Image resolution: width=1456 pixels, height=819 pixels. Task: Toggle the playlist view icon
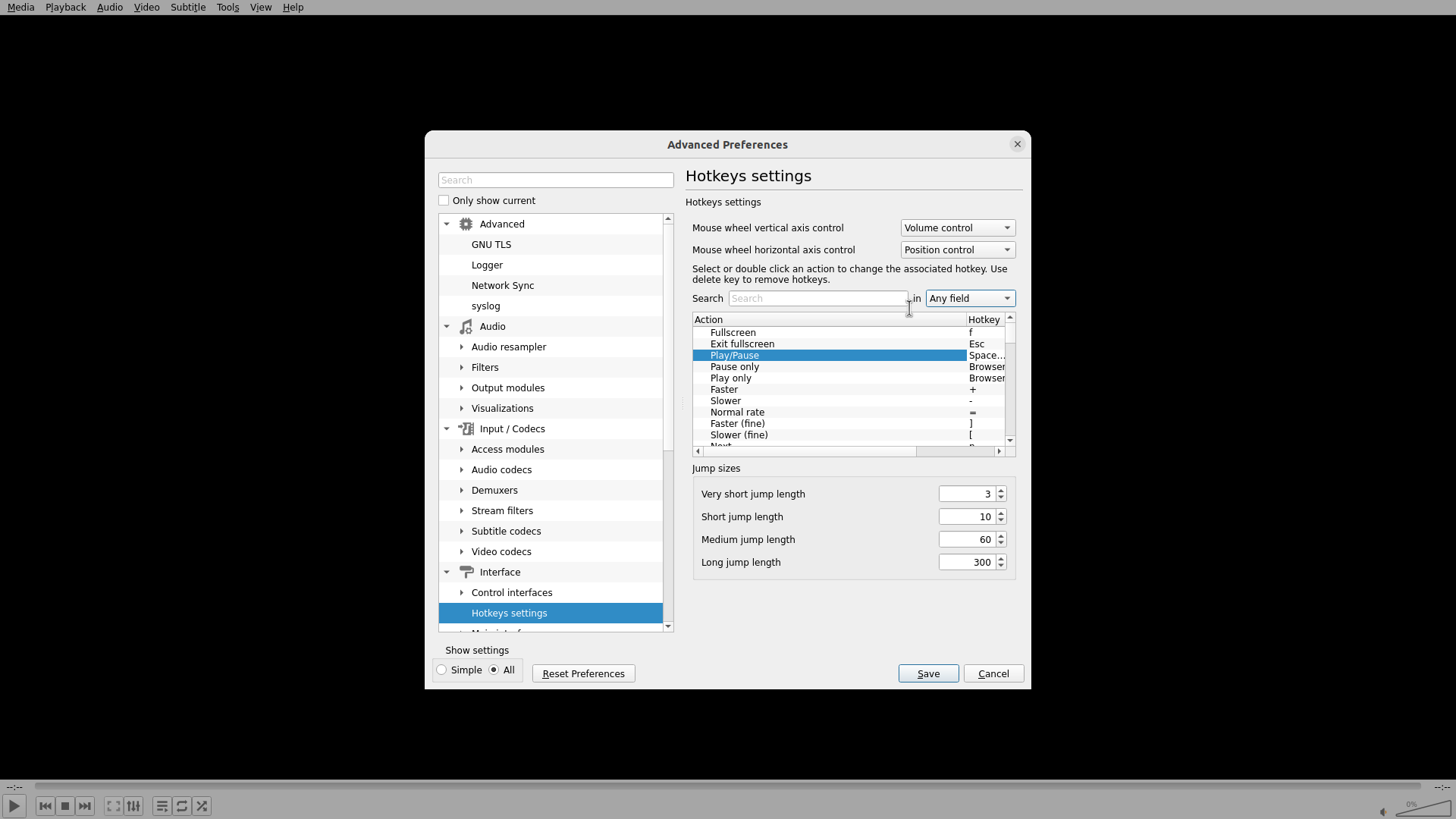(162, 806)
